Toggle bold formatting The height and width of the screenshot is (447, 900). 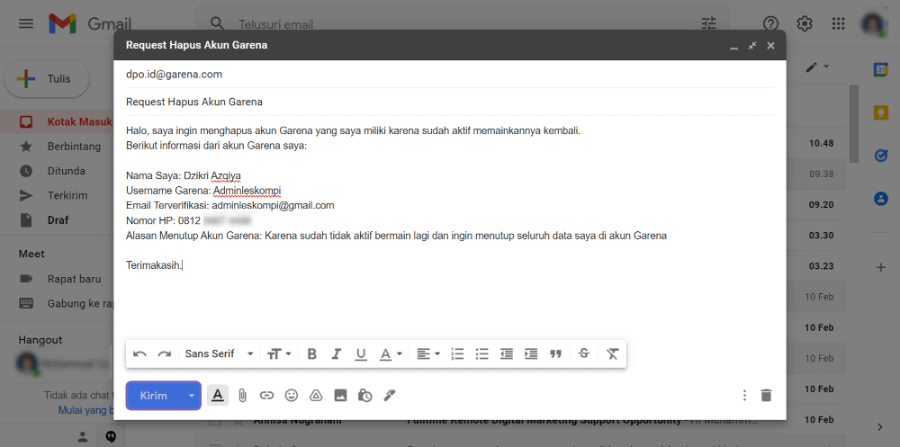pos(312,354)
